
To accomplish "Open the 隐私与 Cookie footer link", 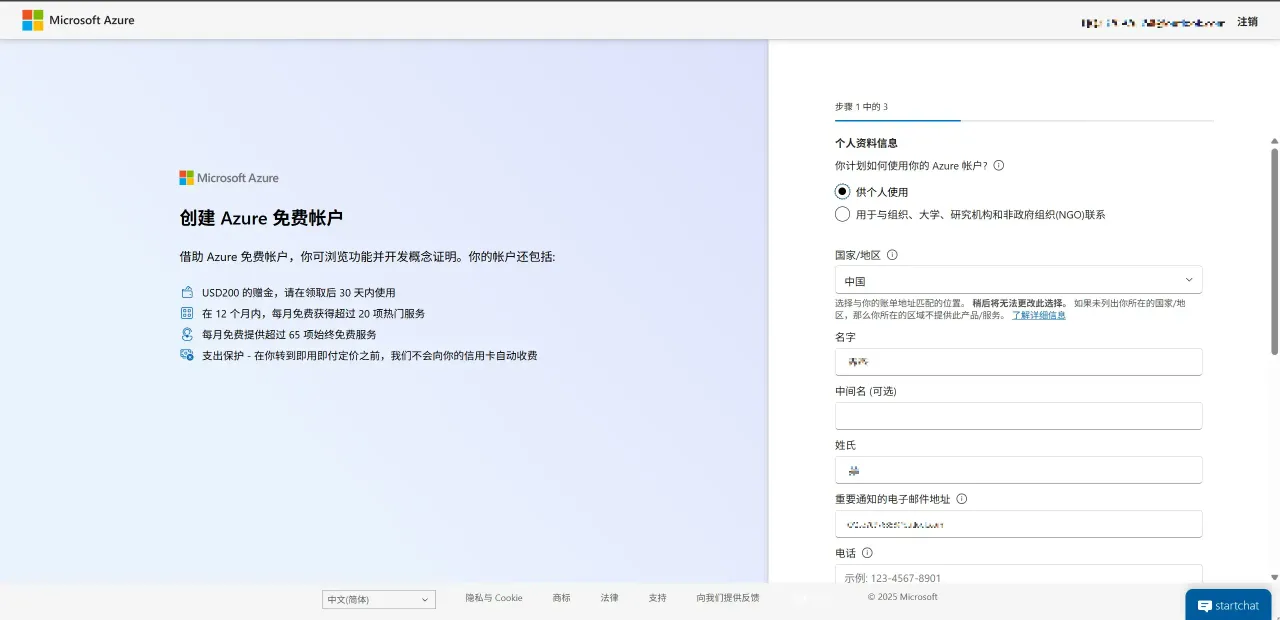I will pos(494,598).
